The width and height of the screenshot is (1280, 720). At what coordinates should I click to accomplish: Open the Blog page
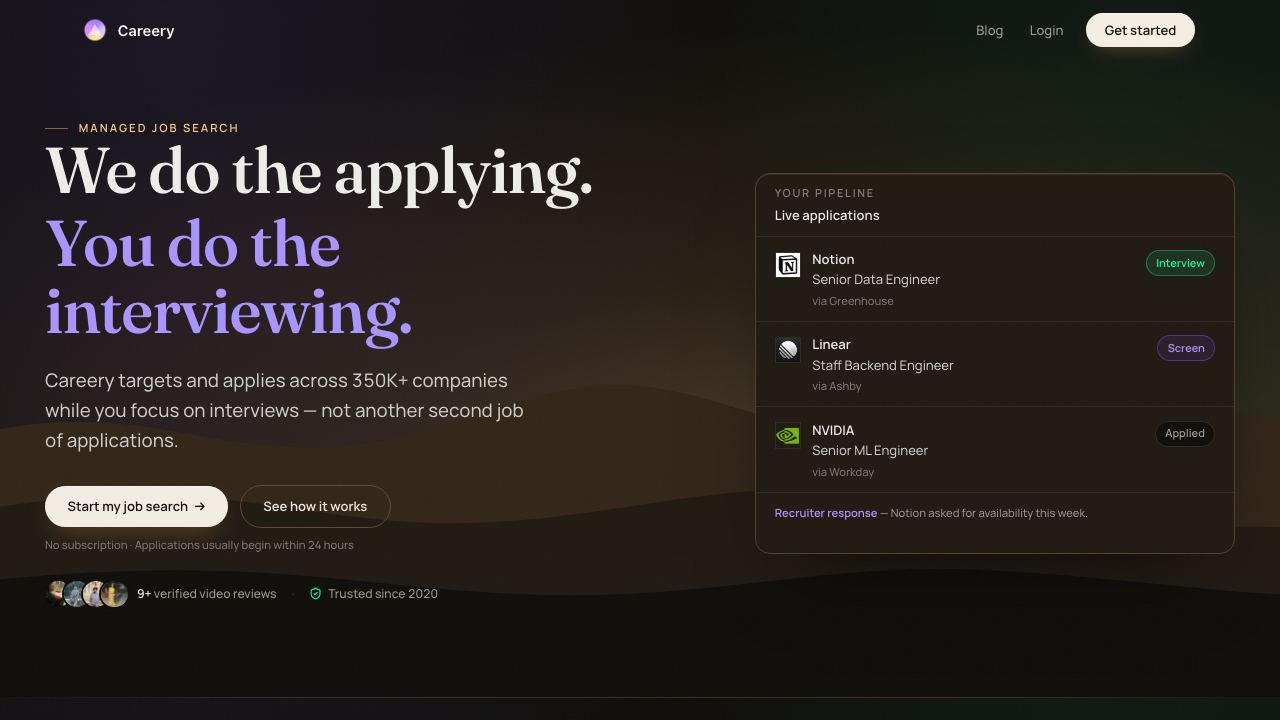(989, 31)
